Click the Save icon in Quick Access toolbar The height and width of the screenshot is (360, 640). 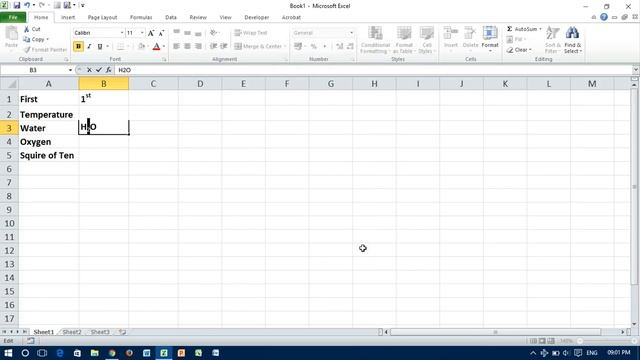coord(17,5)
